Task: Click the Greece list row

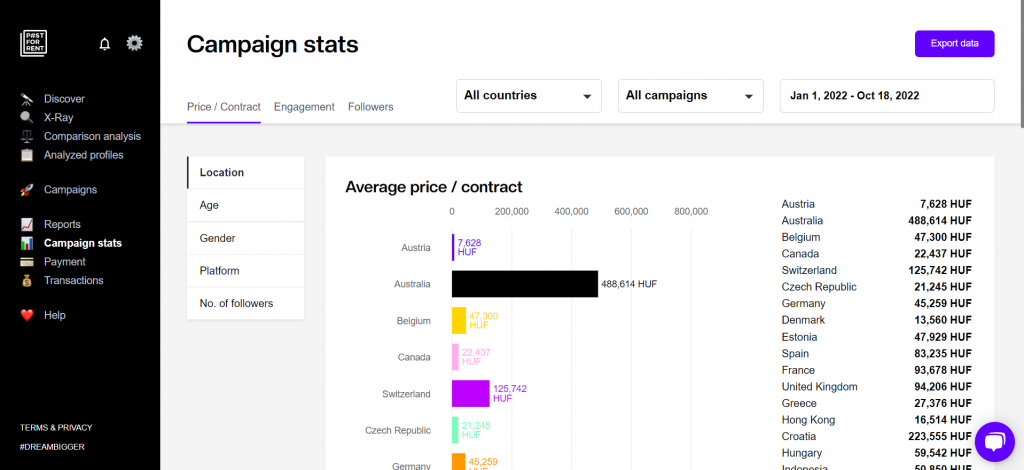Action: 876,403
